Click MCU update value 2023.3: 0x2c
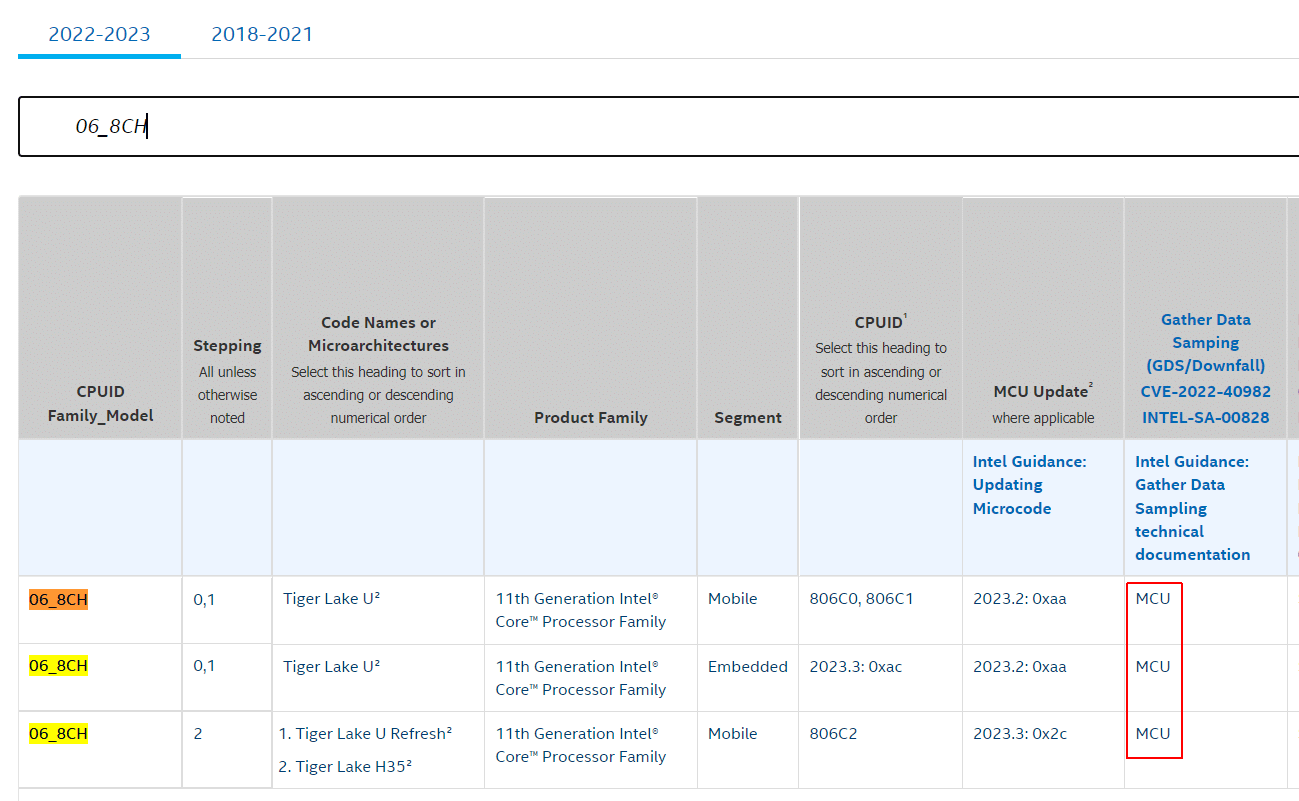This screenshot has width=1299, height=801. (x=1019, y=733)
